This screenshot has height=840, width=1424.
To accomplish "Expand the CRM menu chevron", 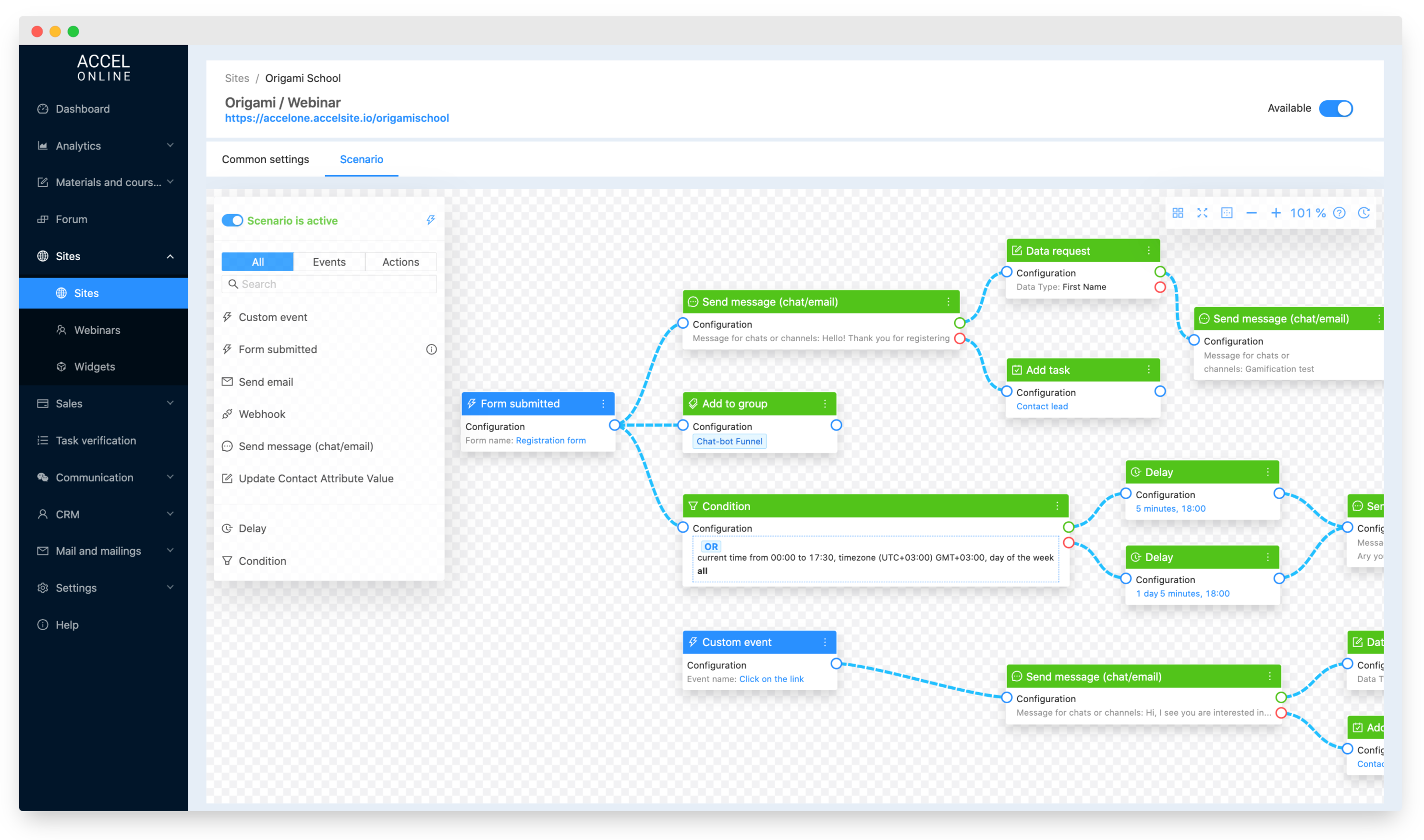I will click(x=170, y=514).
